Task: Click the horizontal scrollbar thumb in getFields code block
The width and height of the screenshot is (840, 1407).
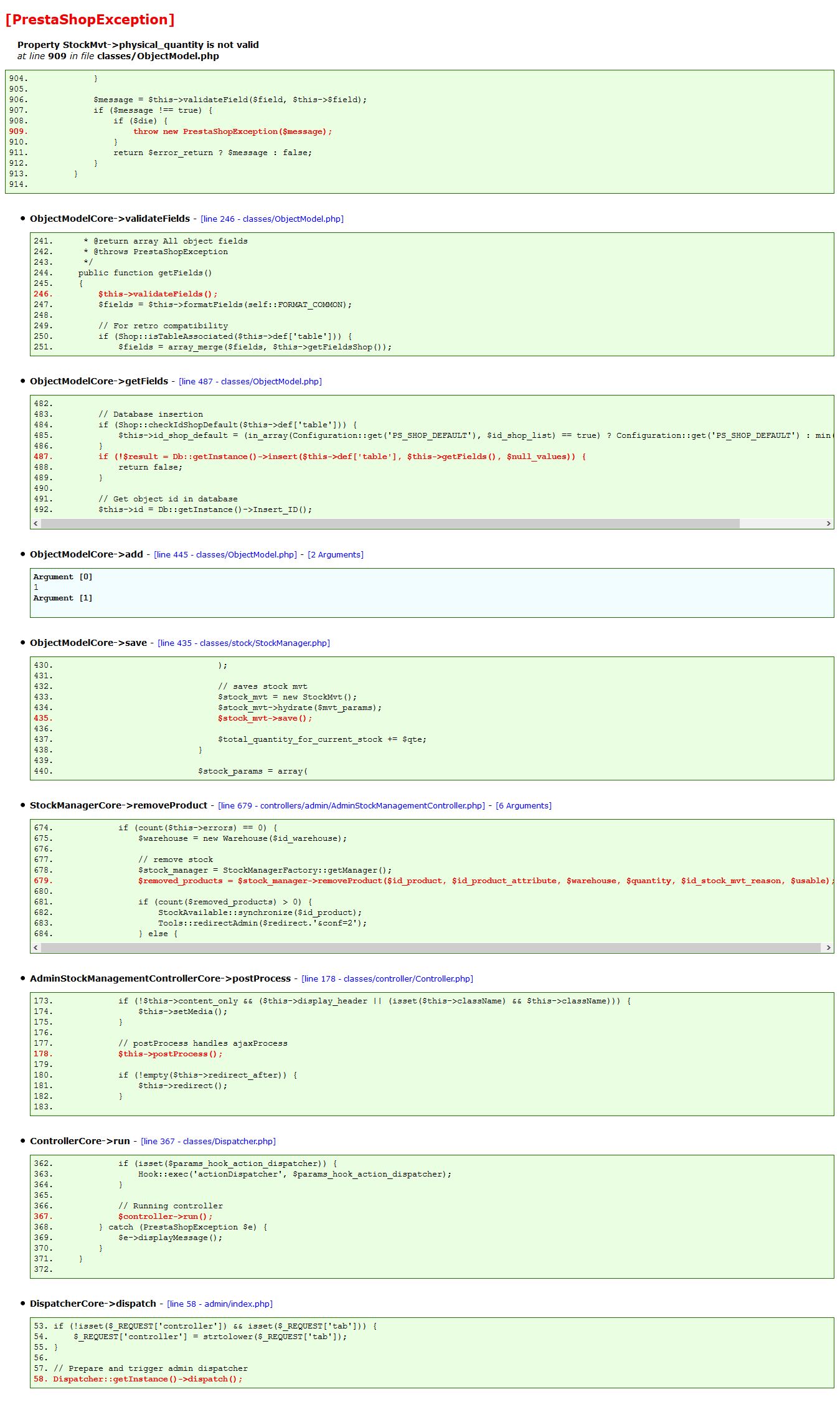Action: point(390,524)
